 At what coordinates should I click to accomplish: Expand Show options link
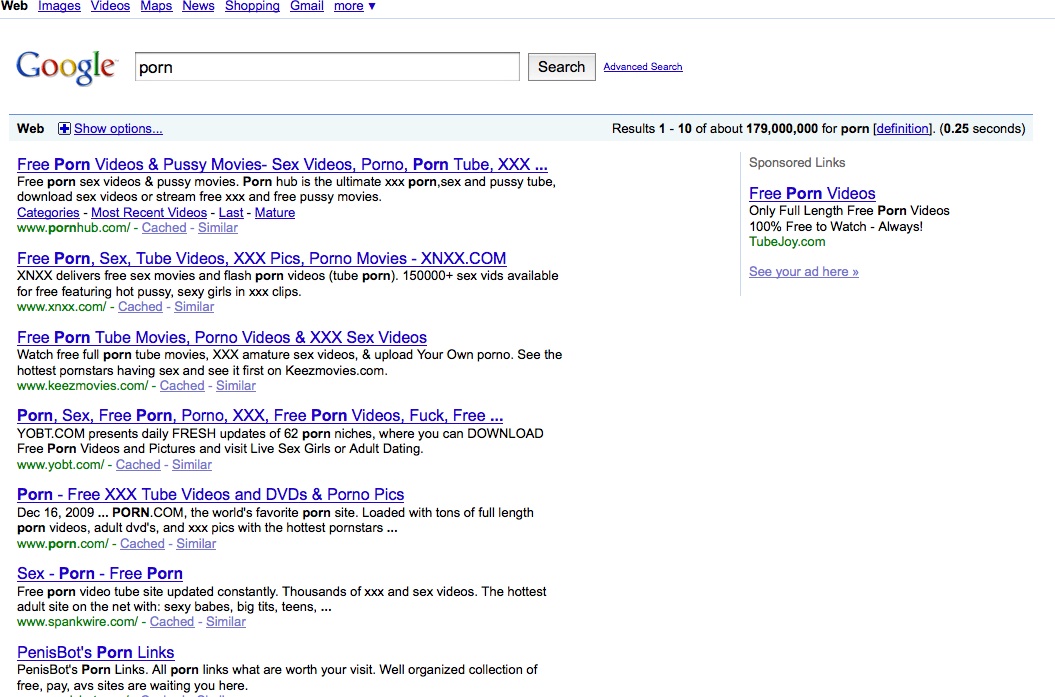tap(118, 129)
